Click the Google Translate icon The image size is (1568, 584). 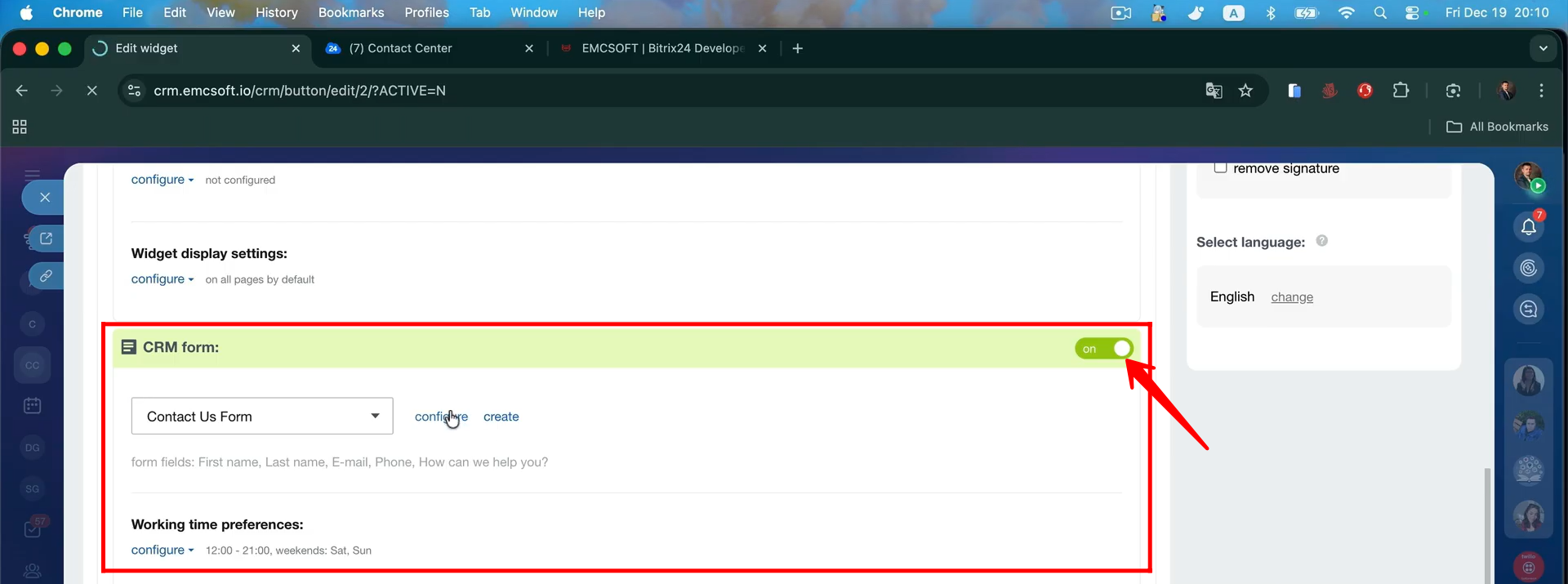pyautogui.click(x=1214, y=91)
